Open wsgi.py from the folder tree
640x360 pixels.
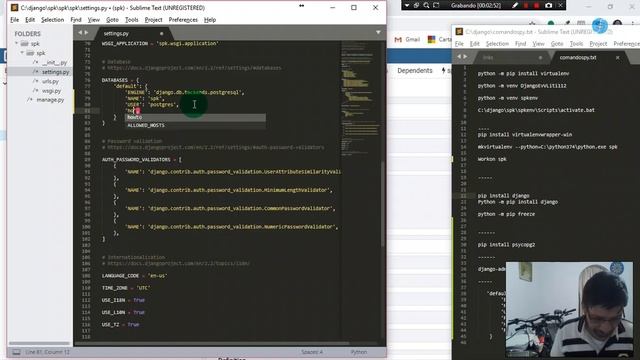[51, 91]
